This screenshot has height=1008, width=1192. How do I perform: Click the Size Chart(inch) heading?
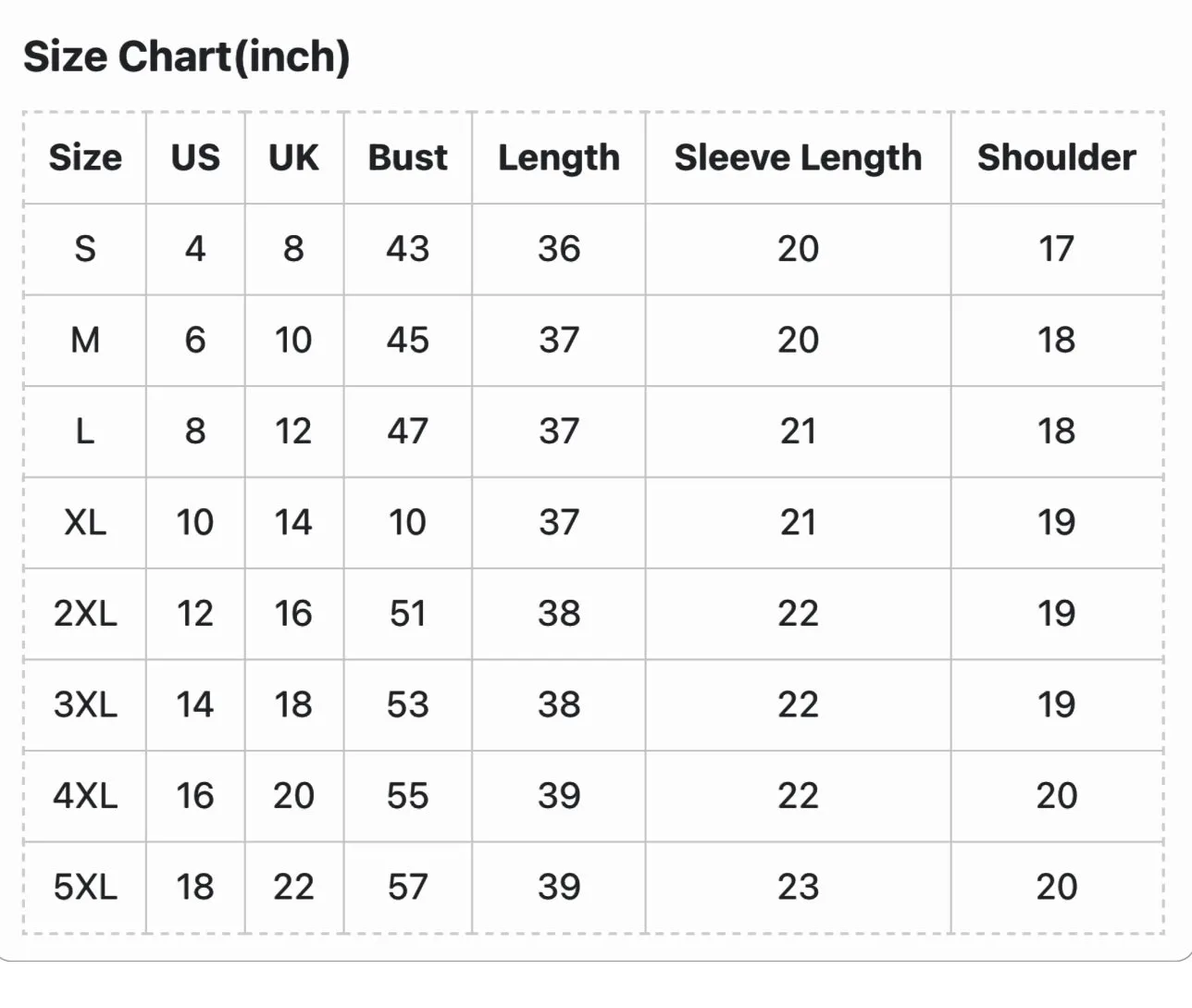tap(186, 56)
